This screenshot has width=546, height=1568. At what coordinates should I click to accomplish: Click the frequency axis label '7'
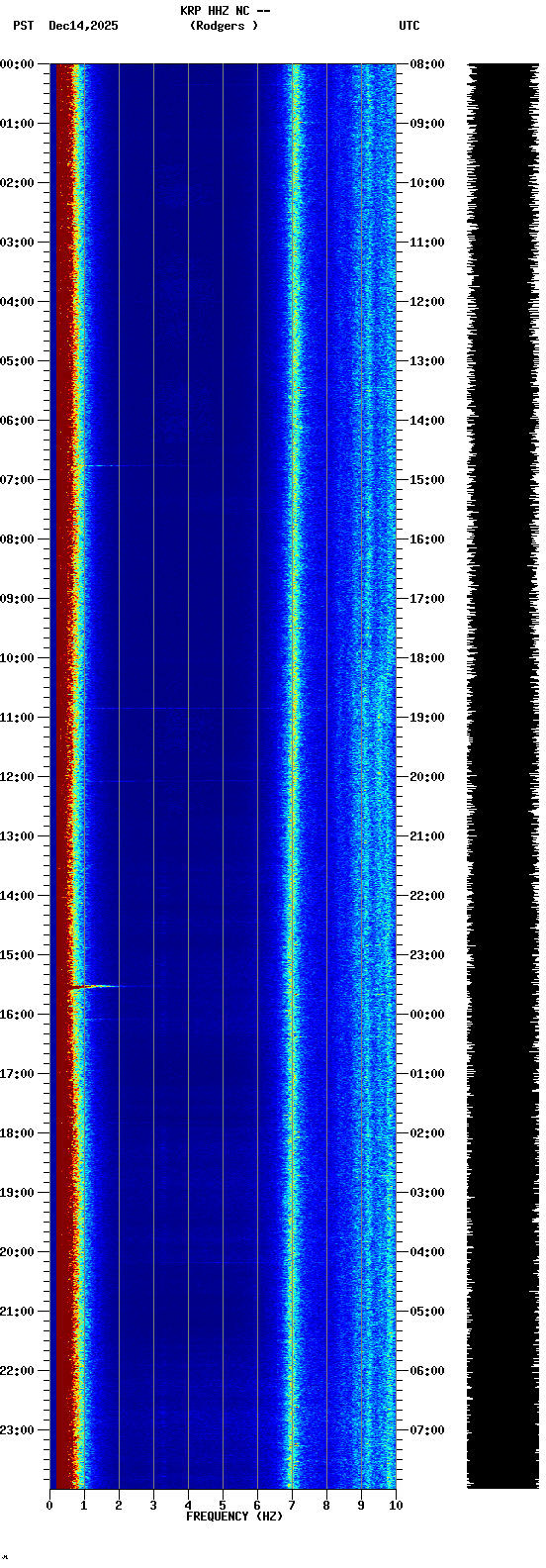(x=292, y=1506)
